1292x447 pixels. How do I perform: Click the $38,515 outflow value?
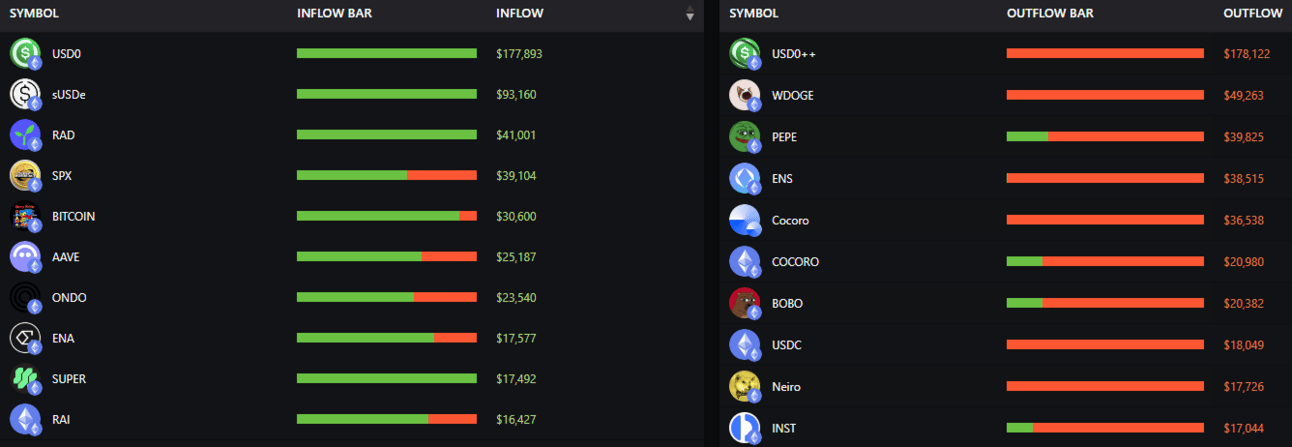point(1244,178)
